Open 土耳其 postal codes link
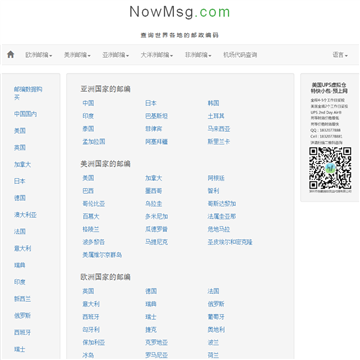This screenshot has width=360, height=360. pyautogui.click(x=216, y=116)
